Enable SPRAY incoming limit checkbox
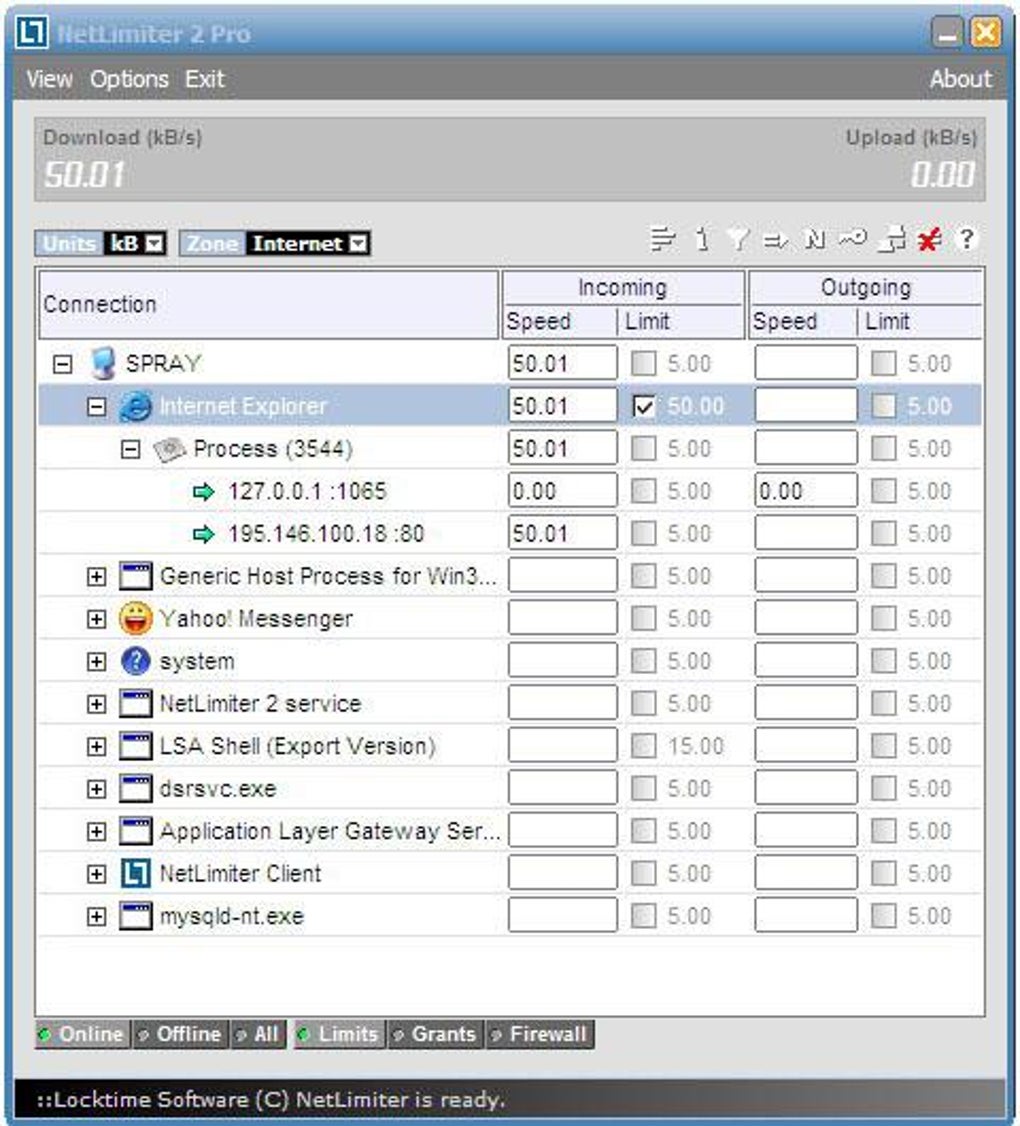This screenshot has width=1020, height=1126. tap(644, 363)
